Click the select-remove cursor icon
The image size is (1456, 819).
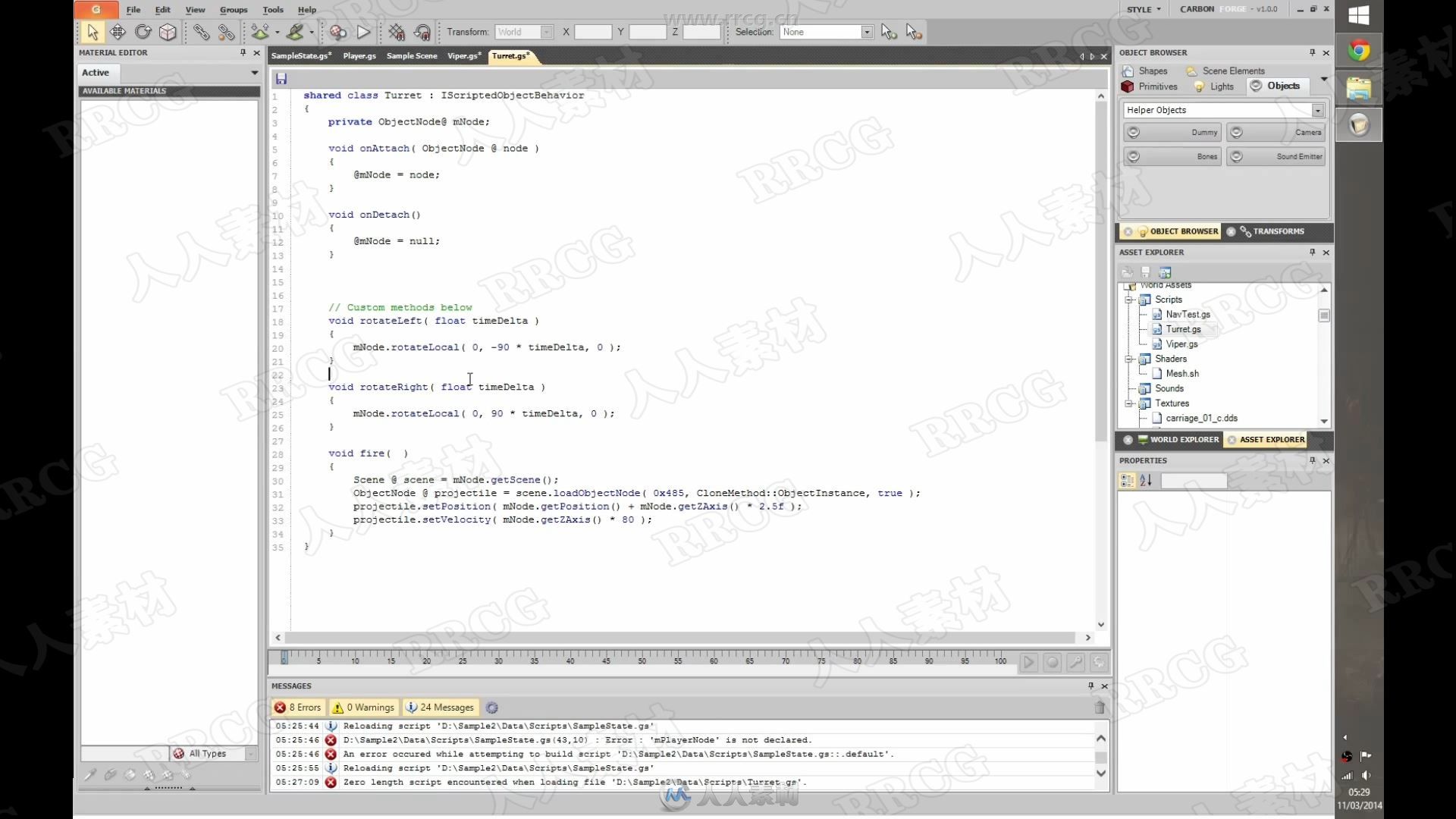click(x=914, y=32)
